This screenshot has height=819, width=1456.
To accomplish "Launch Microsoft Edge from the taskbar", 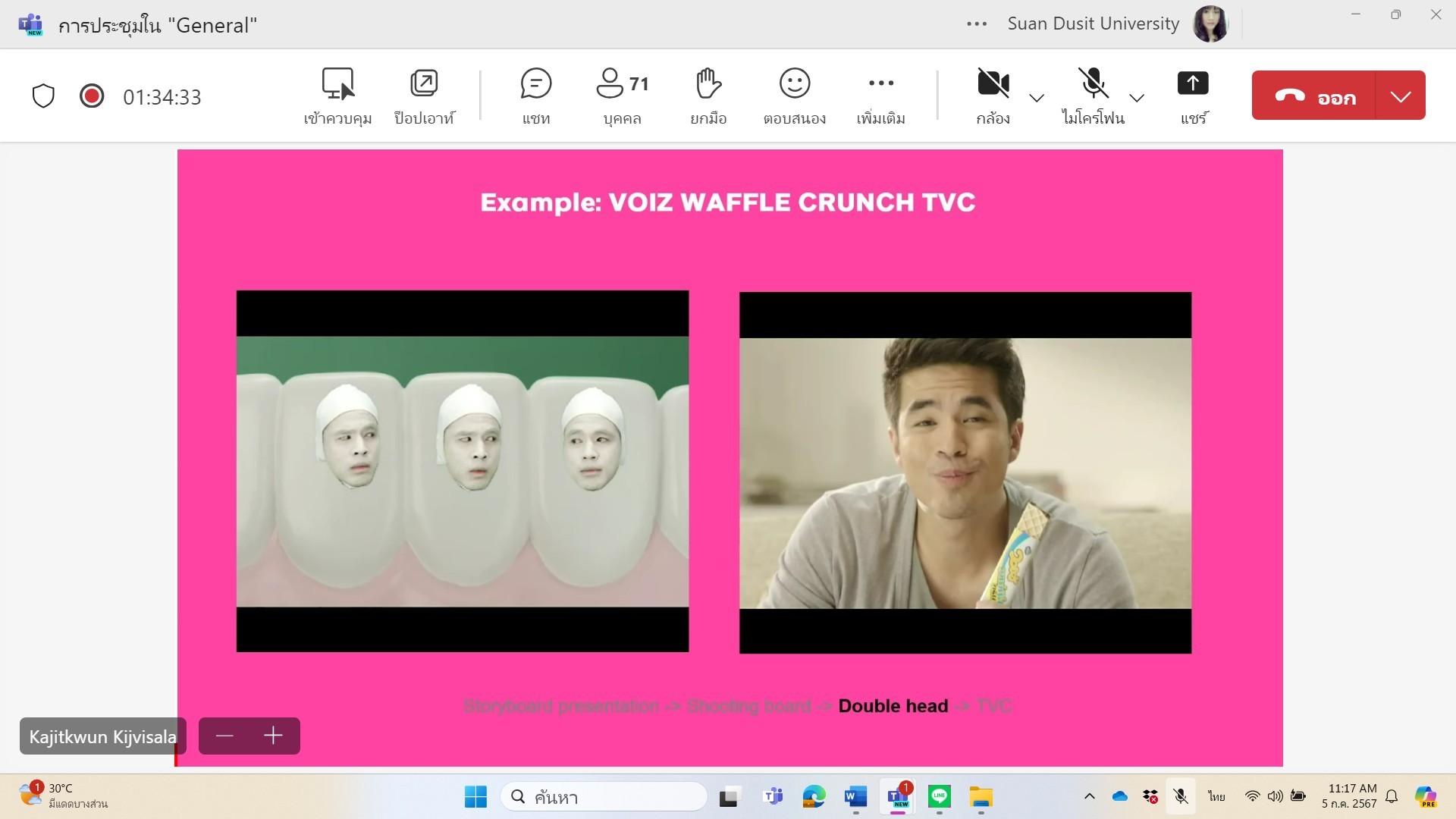I will (x=814, y=797).
